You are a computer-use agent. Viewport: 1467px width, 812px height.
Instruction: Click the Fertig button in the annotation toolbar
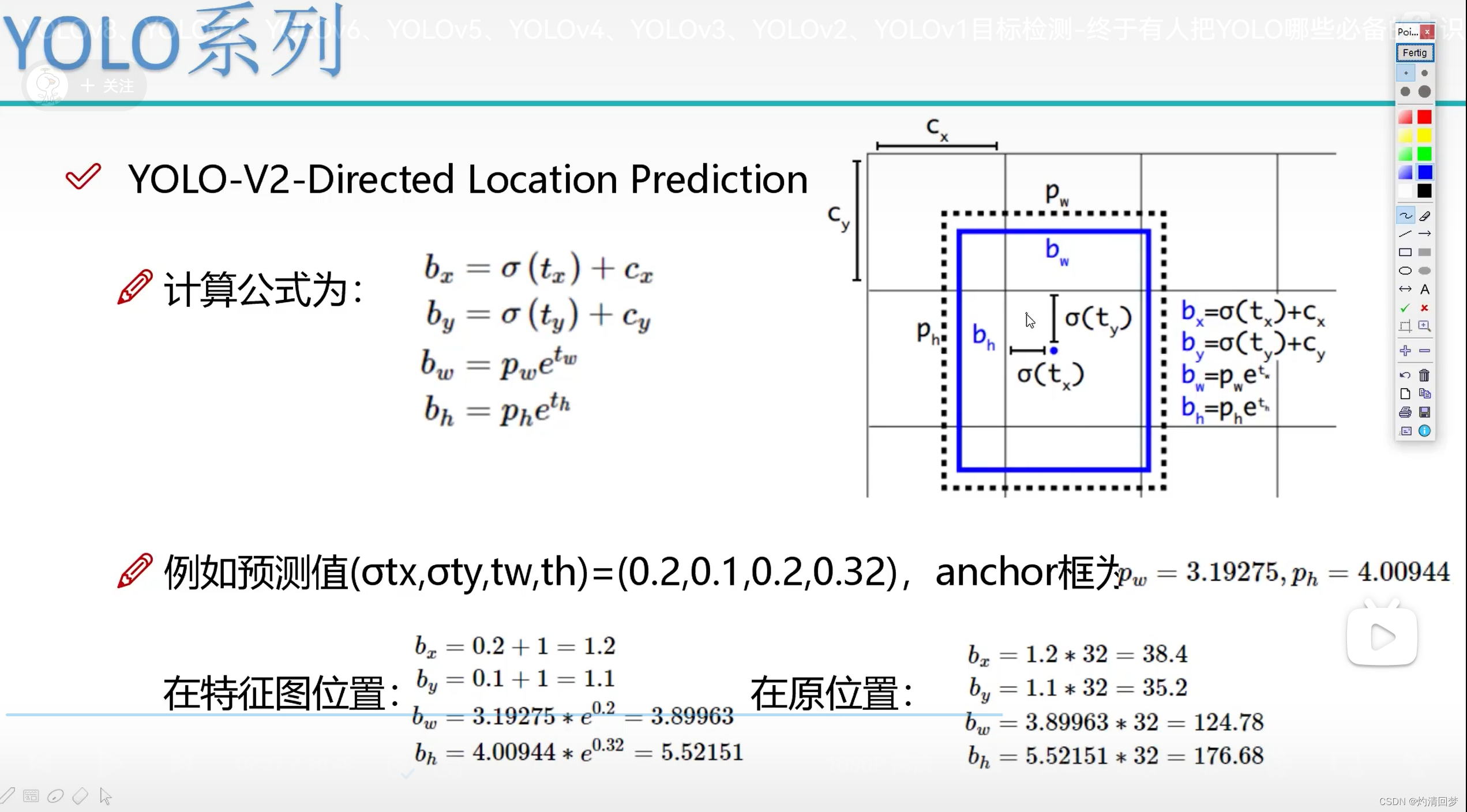(x=1414, y=52)
